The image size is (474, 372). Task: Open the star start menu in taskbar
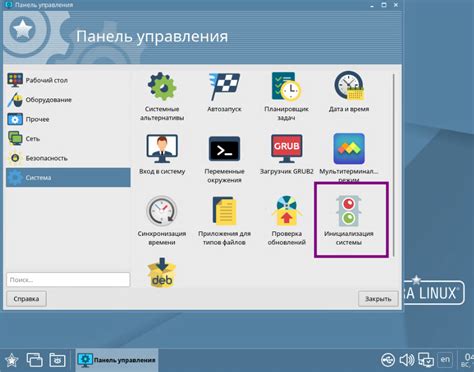[12, 360]
